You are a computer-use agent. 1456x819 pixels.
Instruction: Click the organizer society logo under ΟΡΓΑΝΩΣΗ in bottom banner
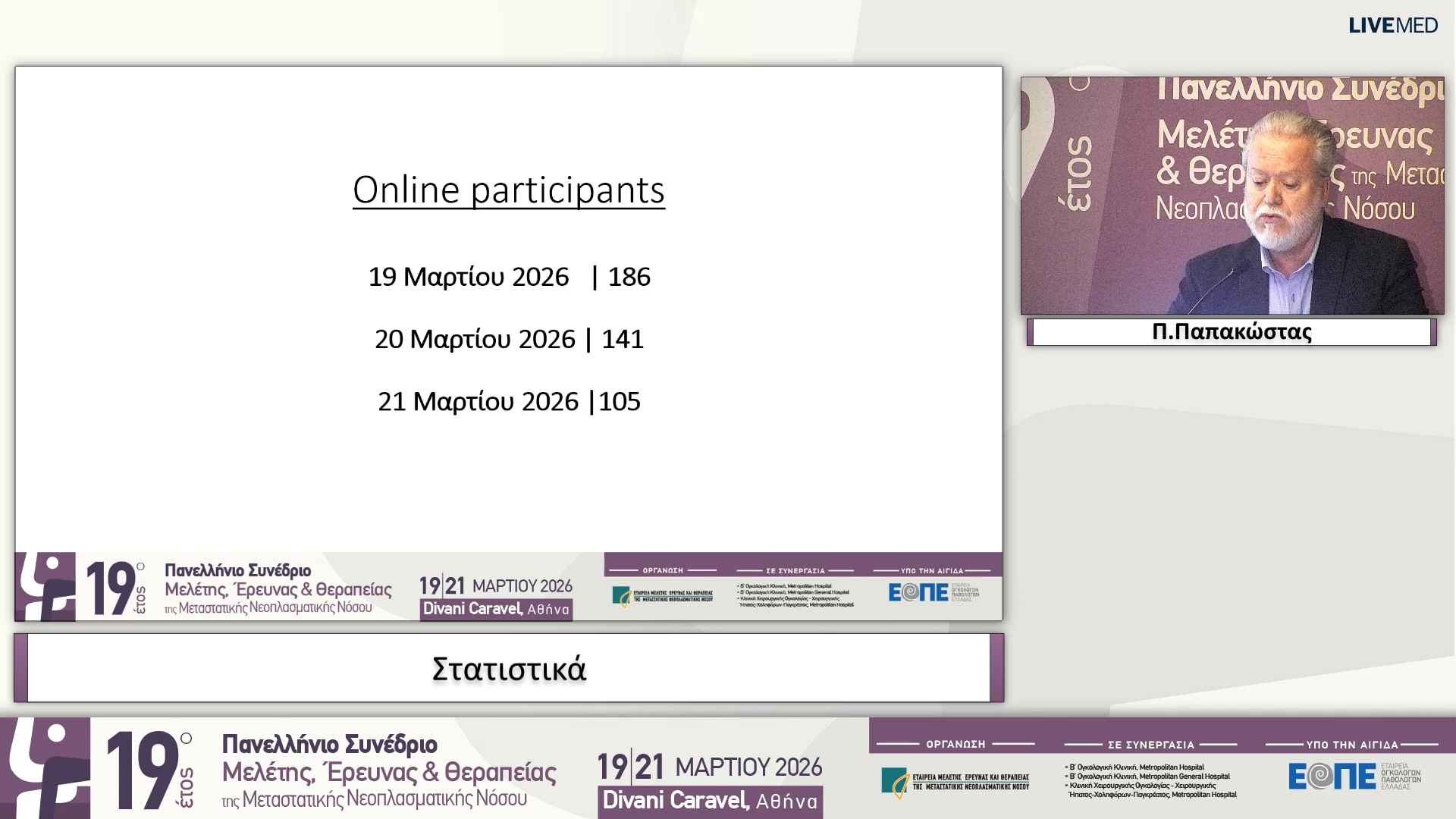pos(955,783)
